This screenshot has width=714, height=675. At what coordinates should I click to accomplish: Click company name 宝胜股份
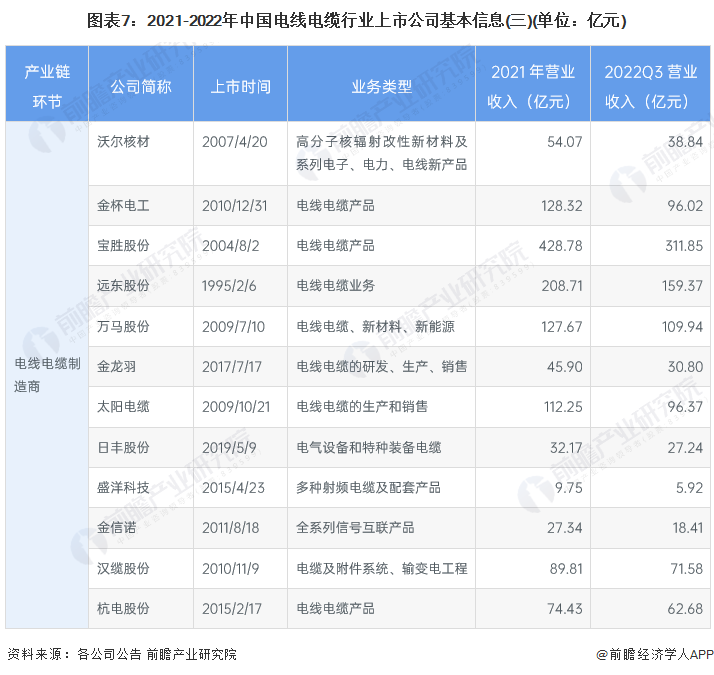click(x=123, y=245)
